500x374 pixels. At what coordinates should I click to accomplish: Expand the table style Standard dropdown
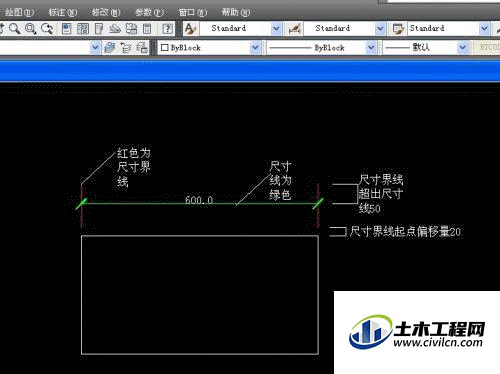pos(484,29)
